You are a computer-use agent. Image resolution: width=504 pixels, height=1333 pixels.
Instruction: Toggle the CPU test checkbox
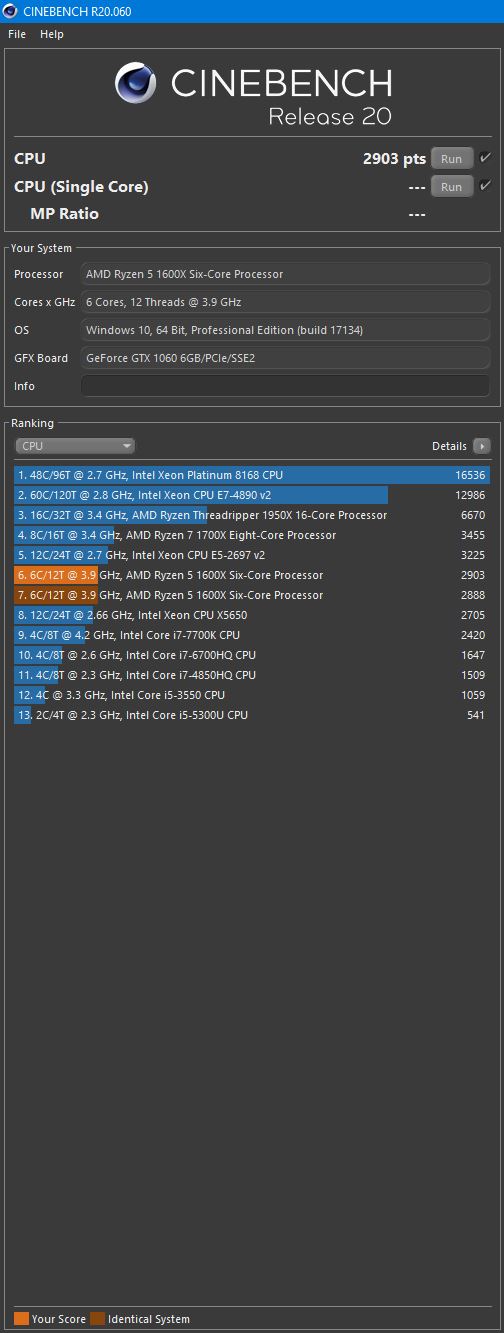[486, 158]
